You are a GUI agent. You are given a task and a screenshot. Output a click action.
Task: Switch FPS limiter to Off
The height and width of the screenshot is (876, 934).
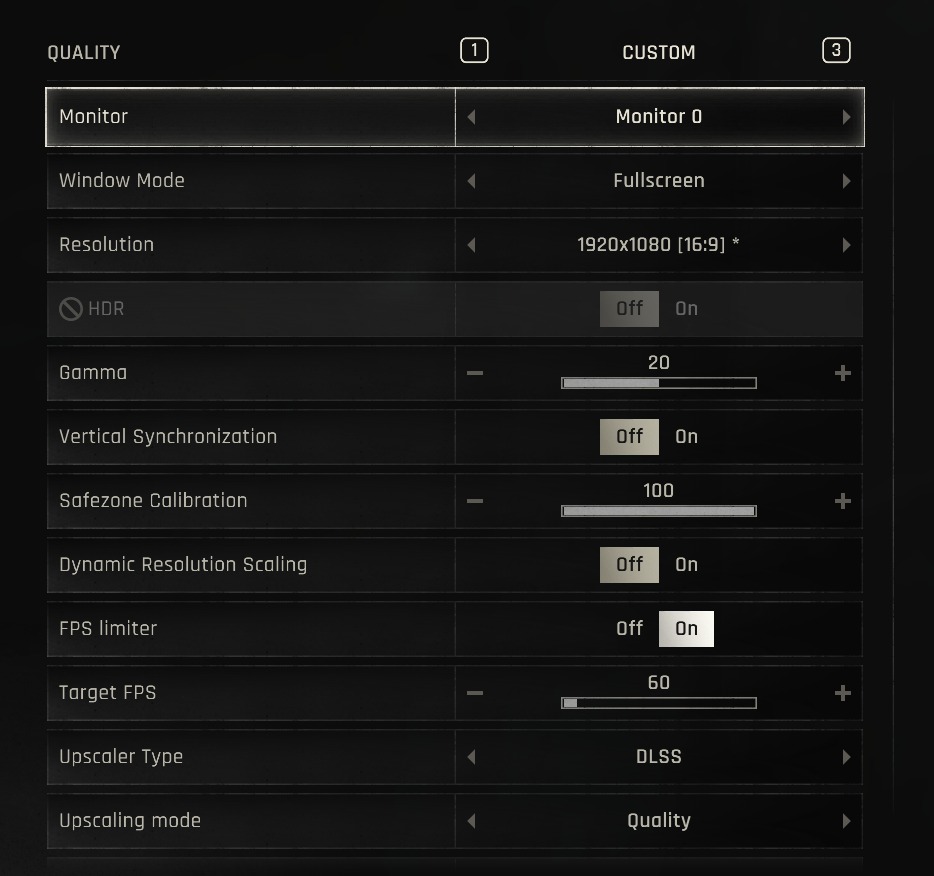point(629,629)
